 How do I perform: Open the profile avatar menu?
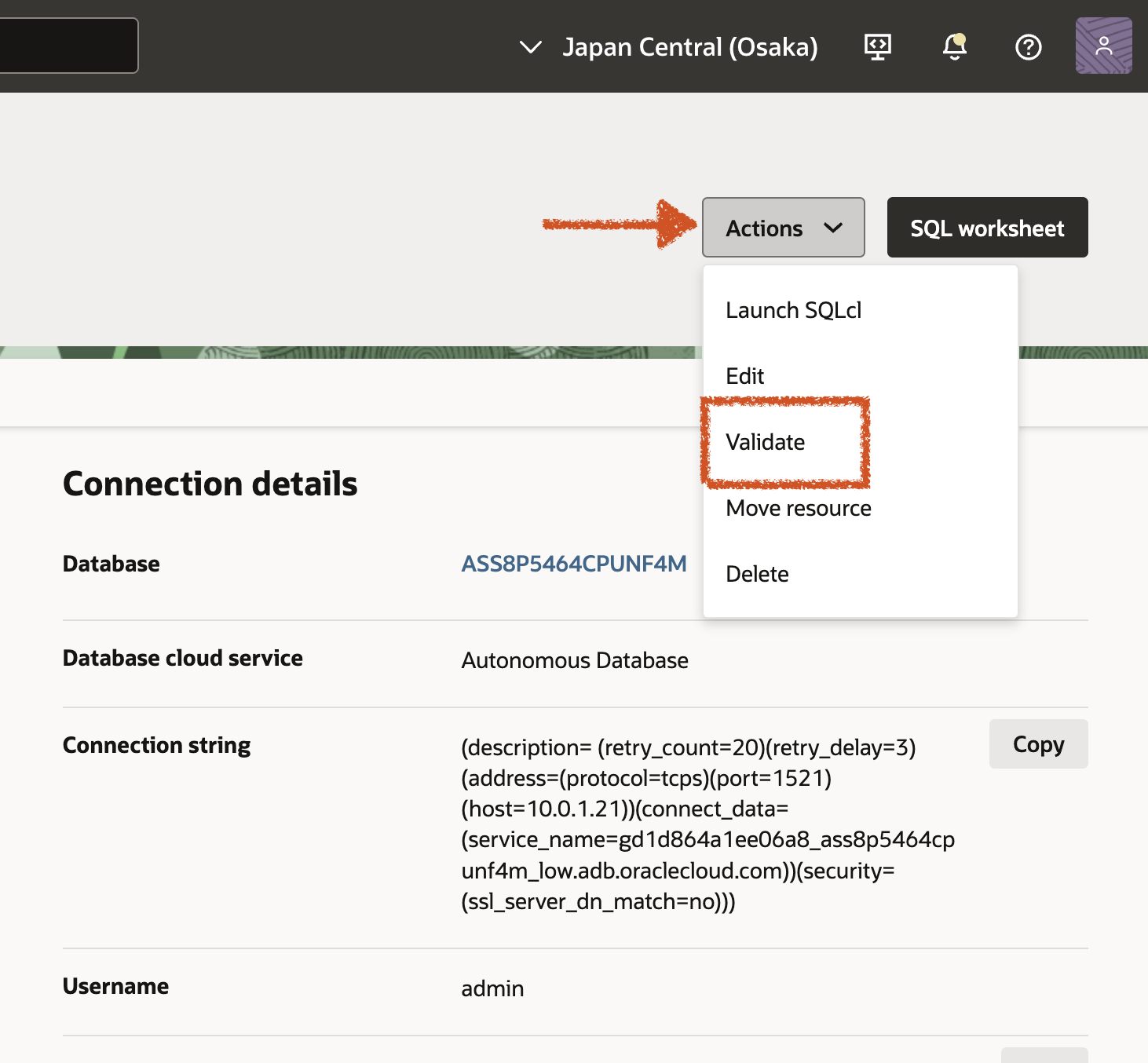coord(1103,46)
